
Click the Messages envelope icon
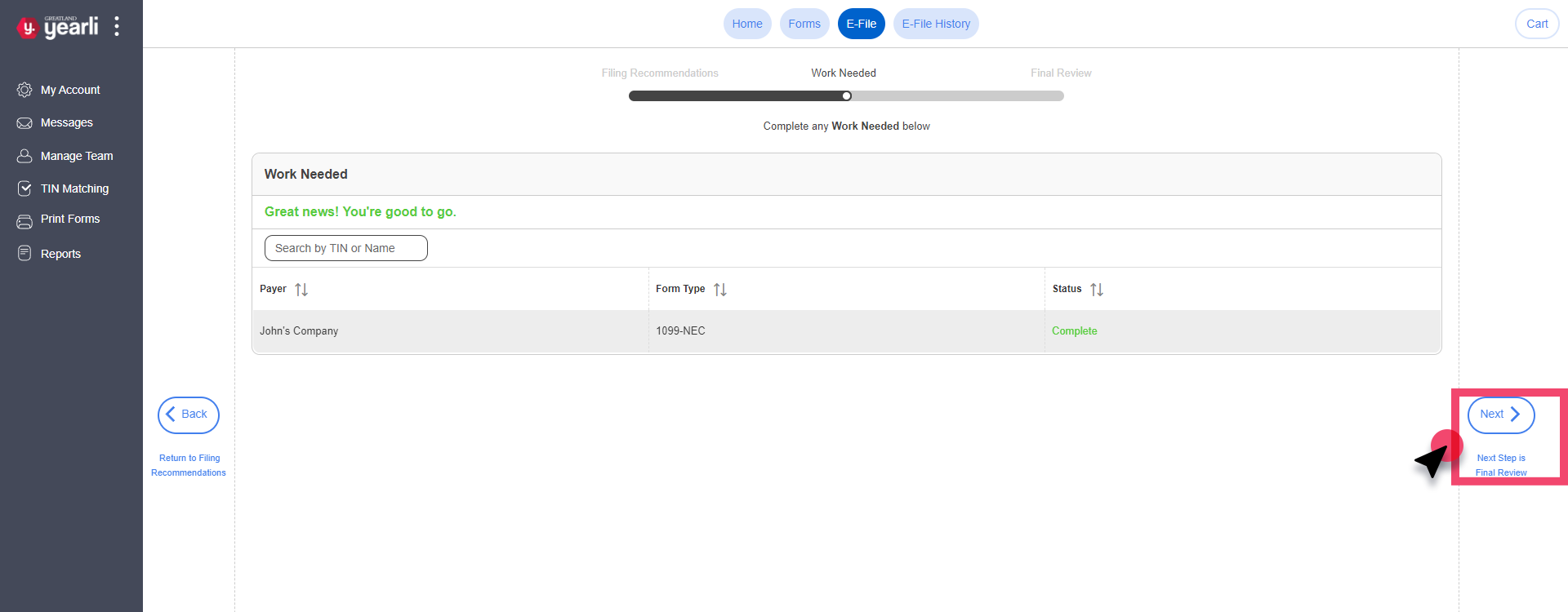pyautogui.click(x=24, y=123)
